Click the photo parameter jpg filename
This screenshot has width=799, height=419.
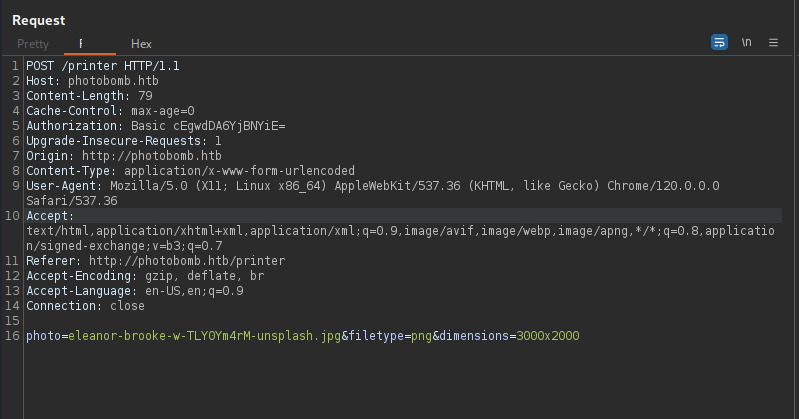204,336
